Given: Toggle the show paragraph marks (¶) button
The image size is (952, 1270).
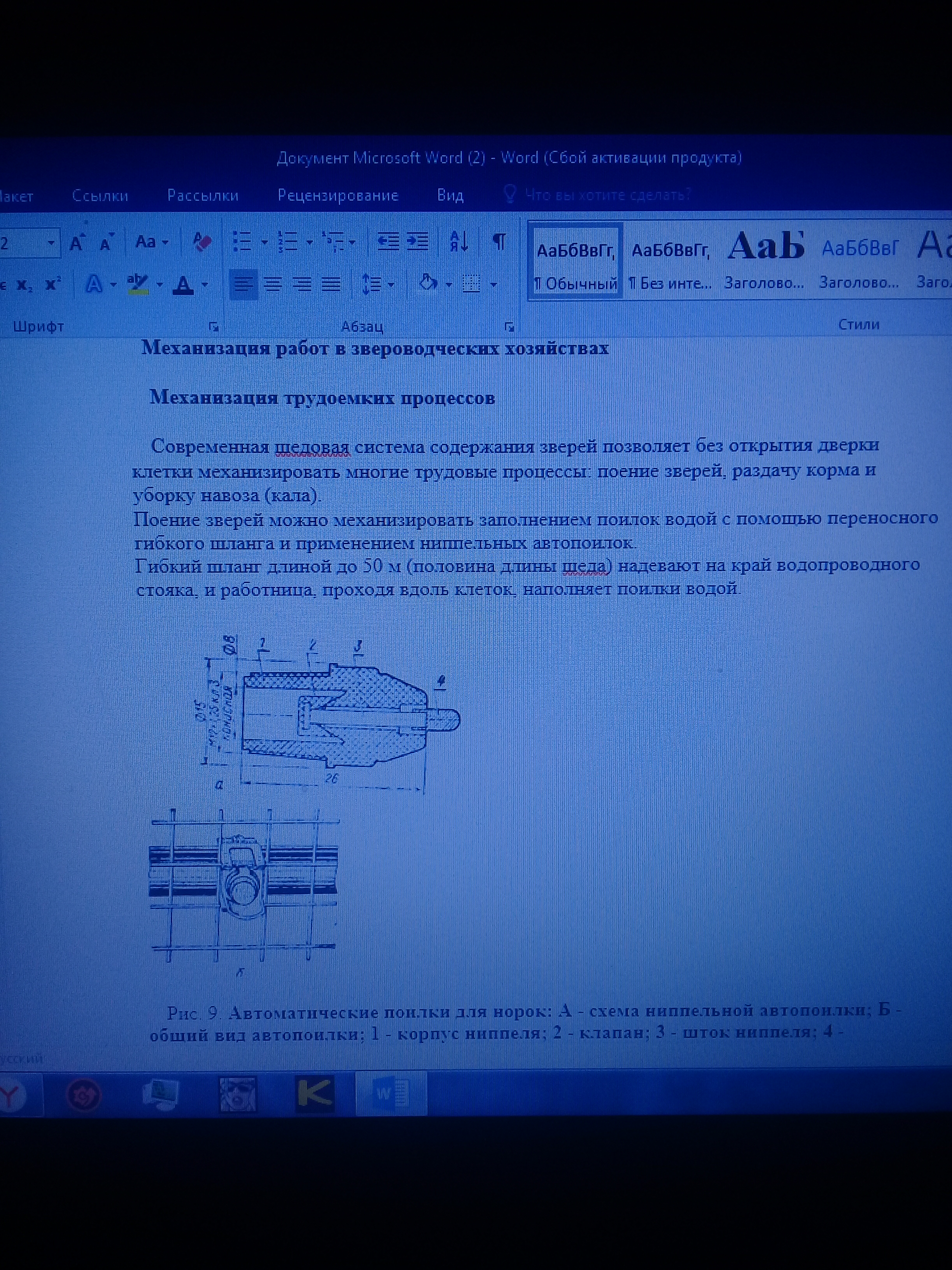Looking at the screenshot, I should coord(499,242).
